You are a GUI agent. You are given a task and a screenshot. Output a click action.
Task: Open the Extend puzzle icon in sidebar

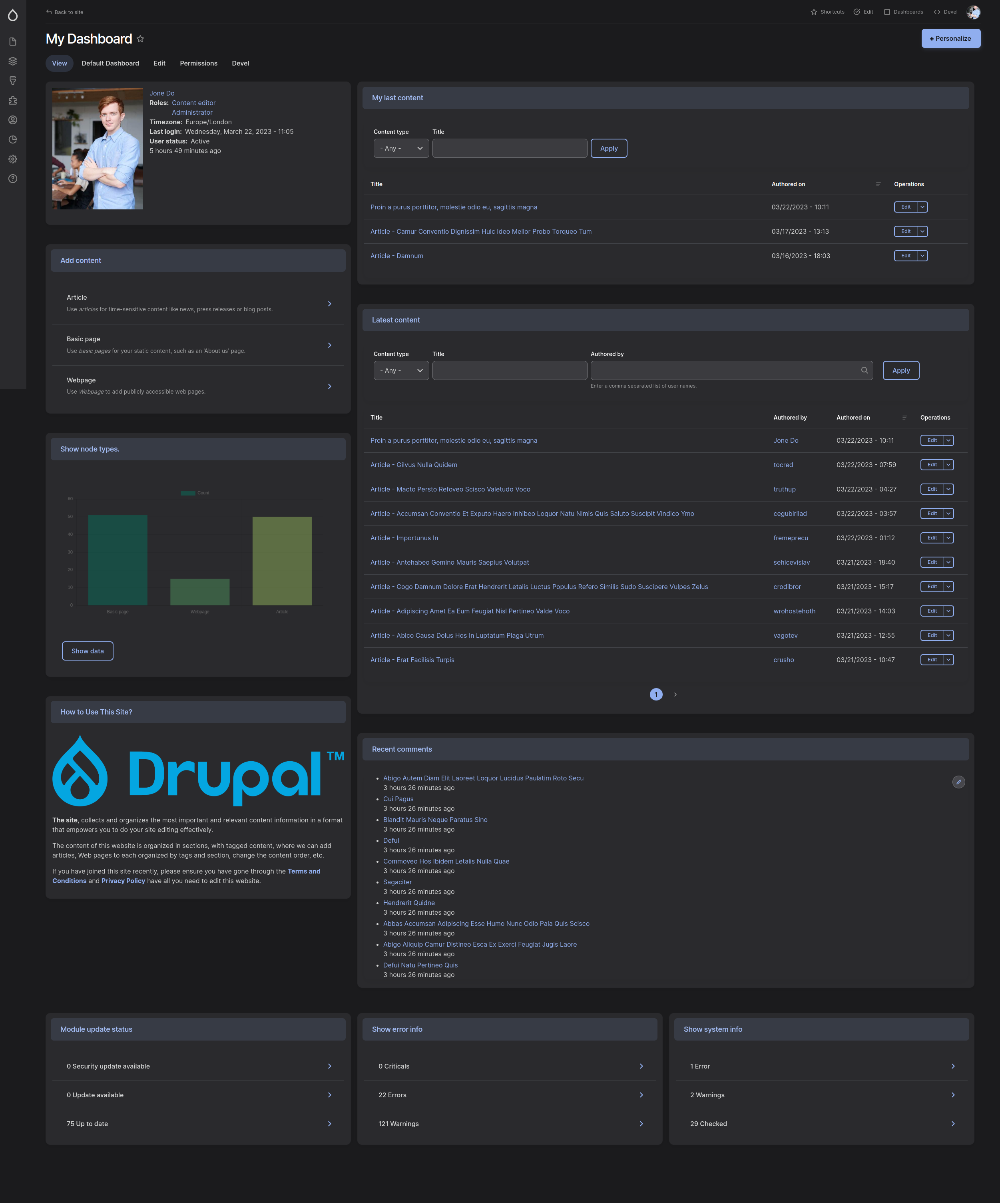coord(13,100)
